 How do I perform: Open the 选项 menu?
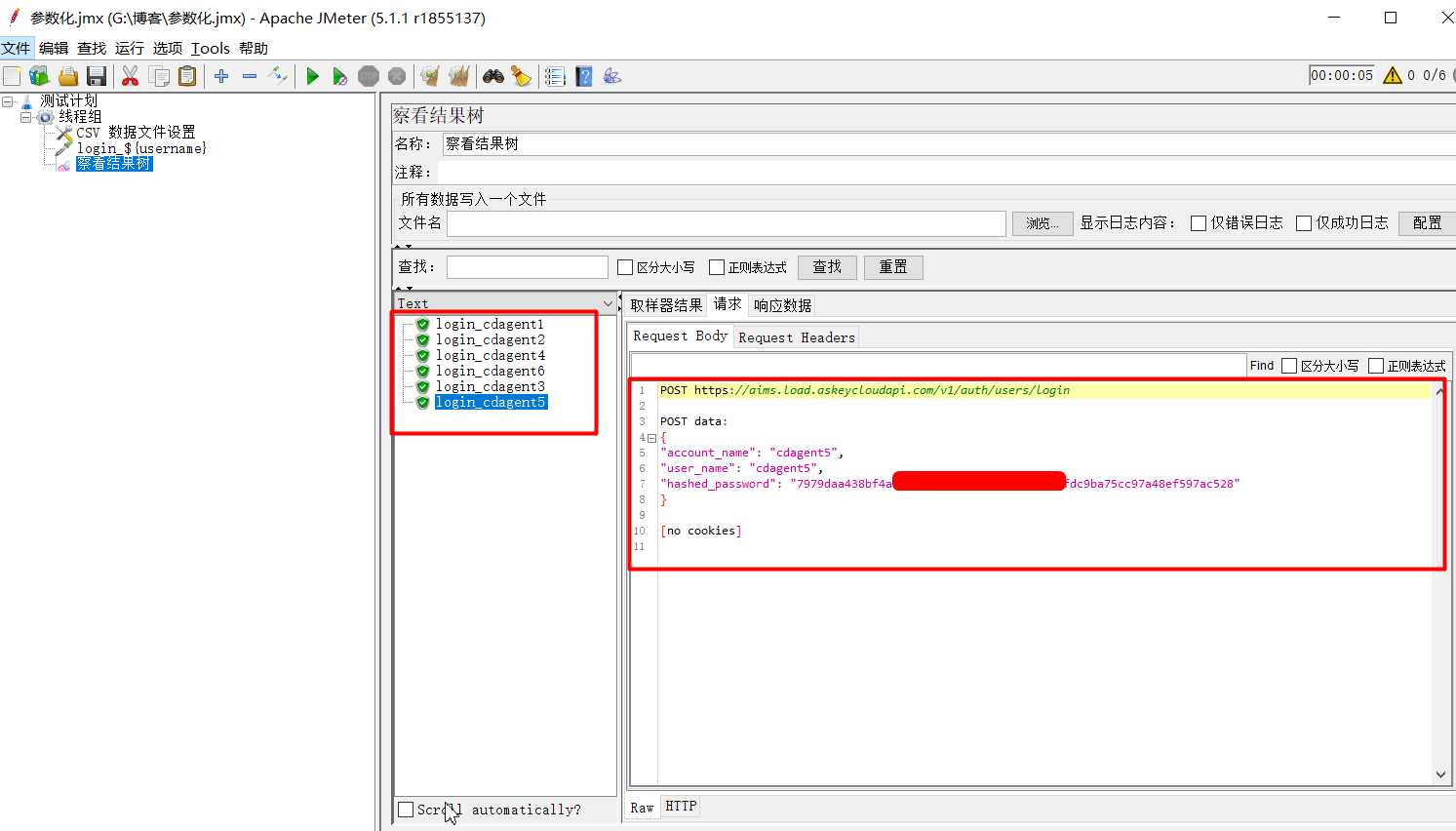pos(168,48)
